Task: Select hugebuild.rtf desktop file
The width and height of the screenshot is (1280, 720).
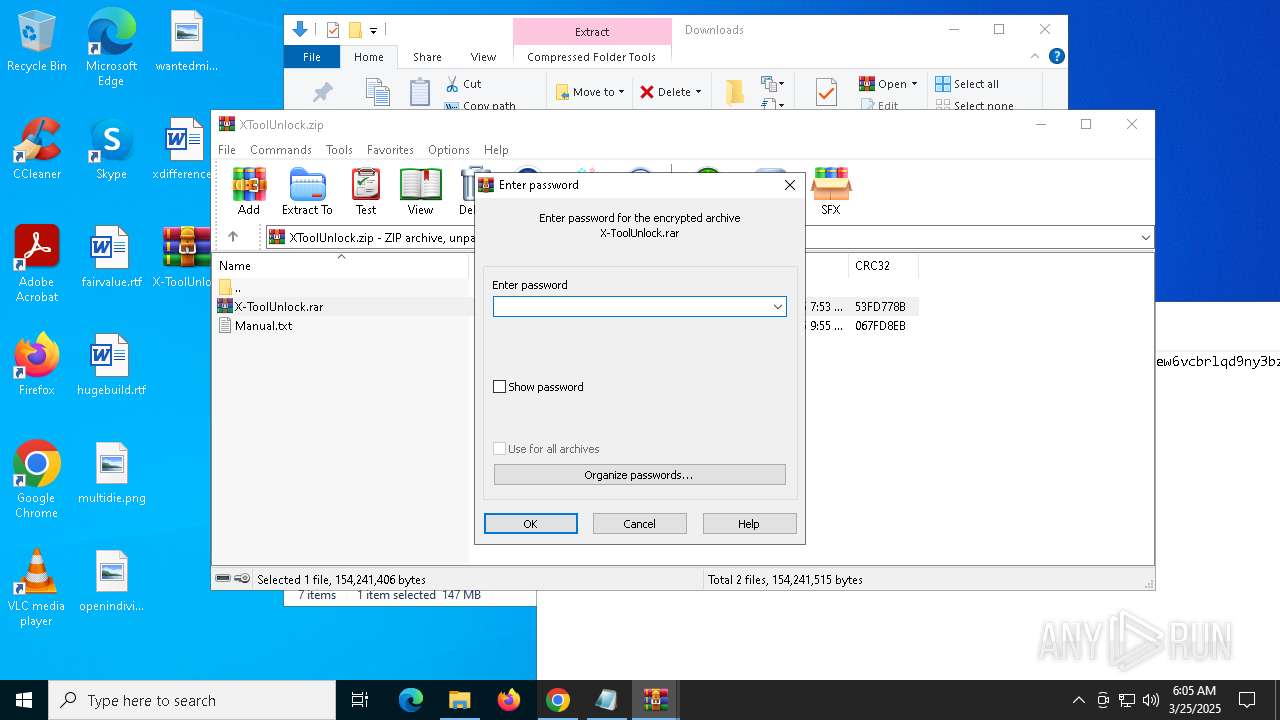Action: click(111, 364)
